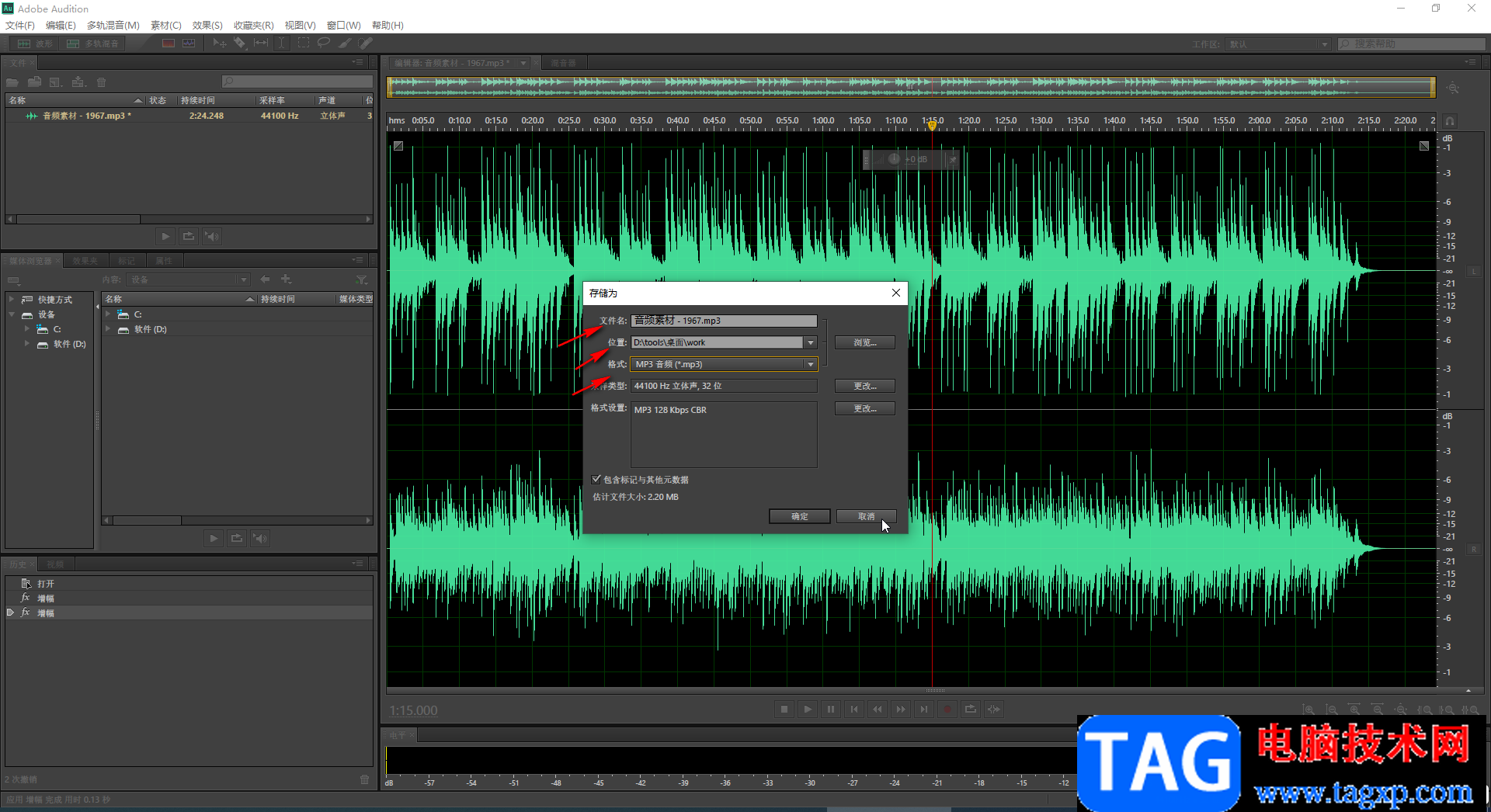
Task: Click the Browse button in save dialog
Action: click(x=864, y=342)
